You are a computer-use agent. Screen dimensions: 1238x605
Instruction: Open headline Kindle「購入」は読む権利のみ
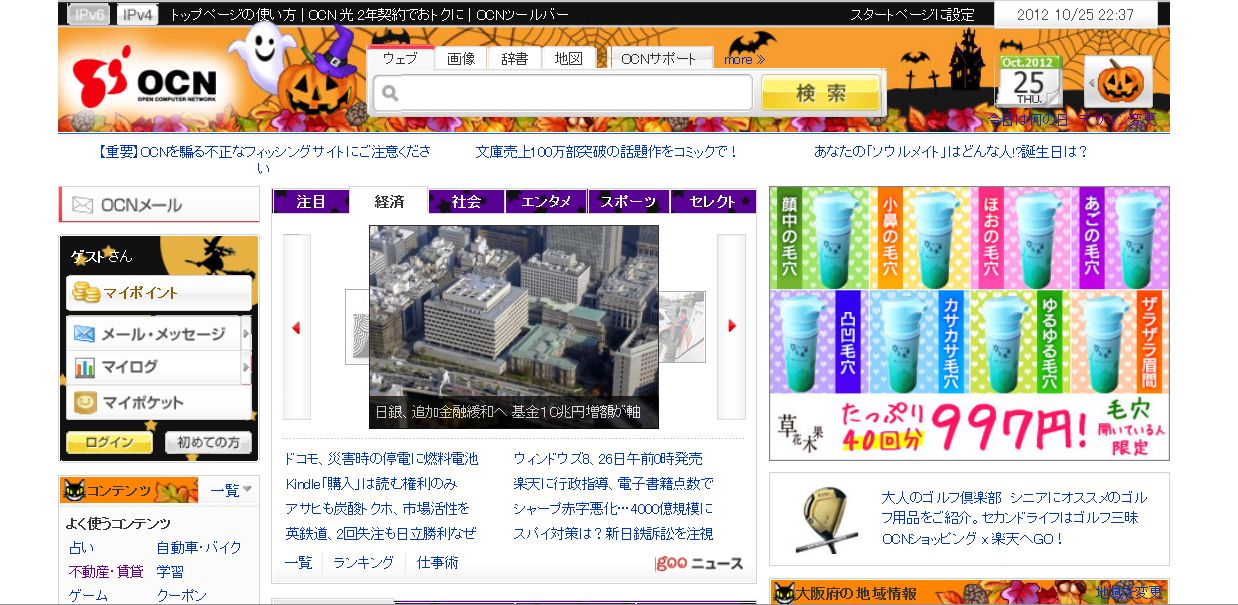(371, 484)
